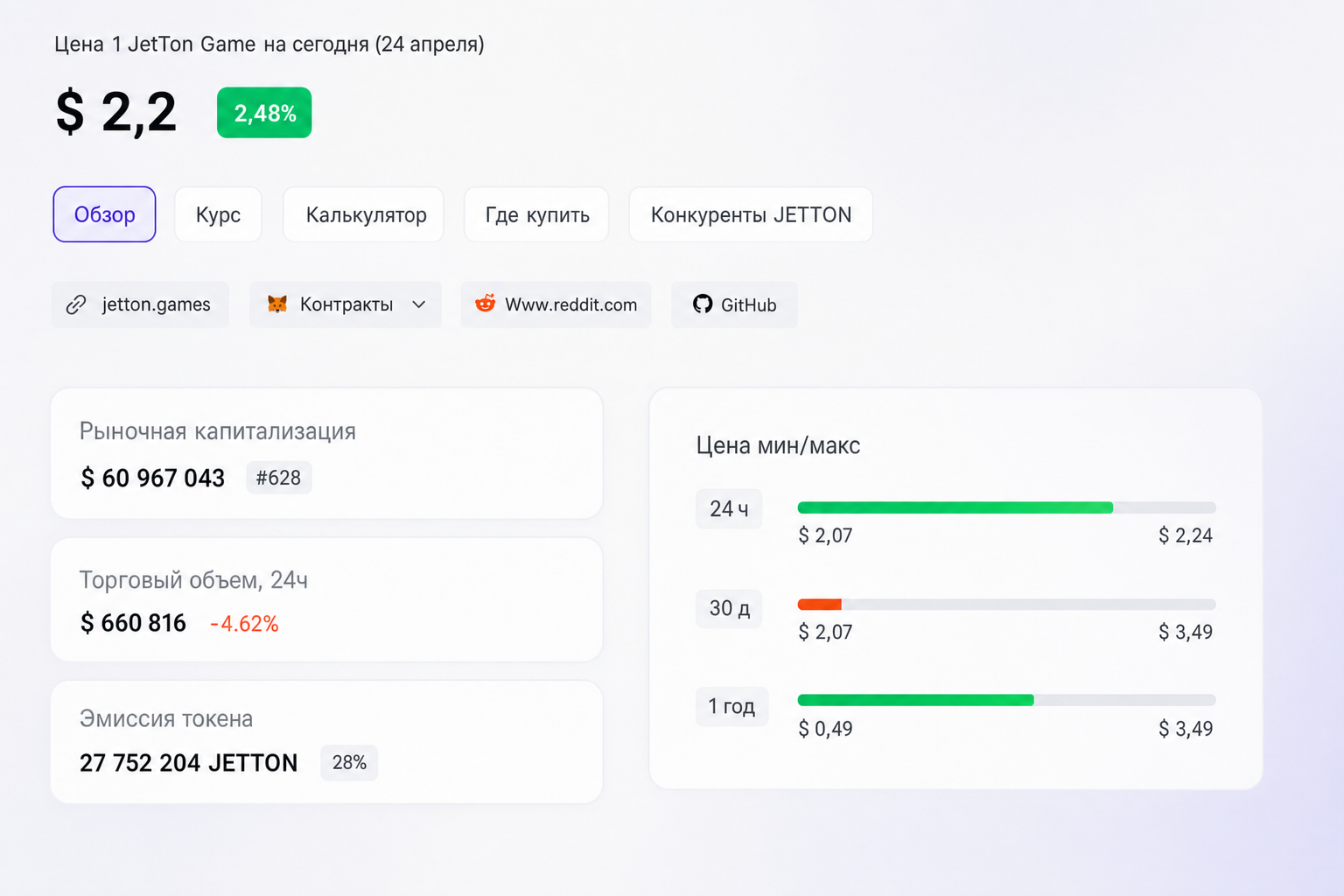Click the Рыночная капитализация heading

[x=218, y=431]
